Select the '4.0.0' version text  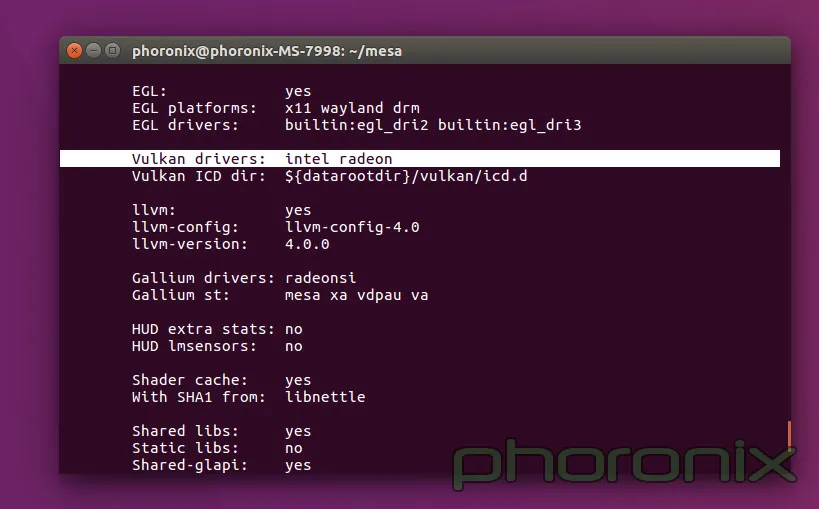tap(307, 244)
